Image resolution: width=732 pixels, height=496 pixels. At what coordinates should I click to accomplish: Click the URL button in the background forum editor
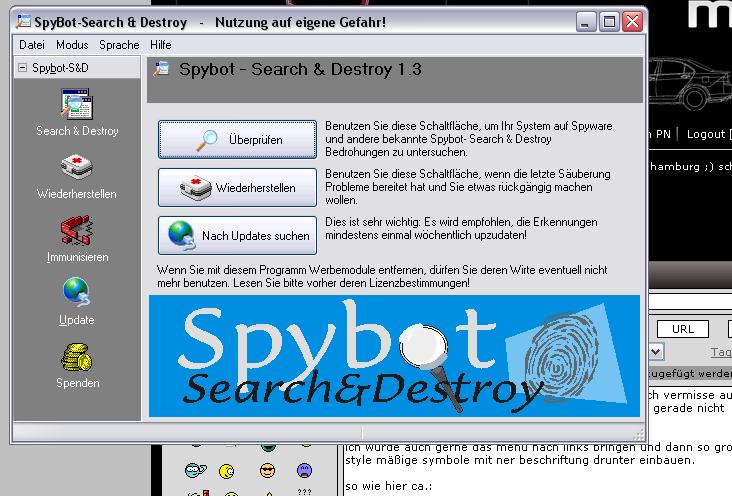[683, 329]
